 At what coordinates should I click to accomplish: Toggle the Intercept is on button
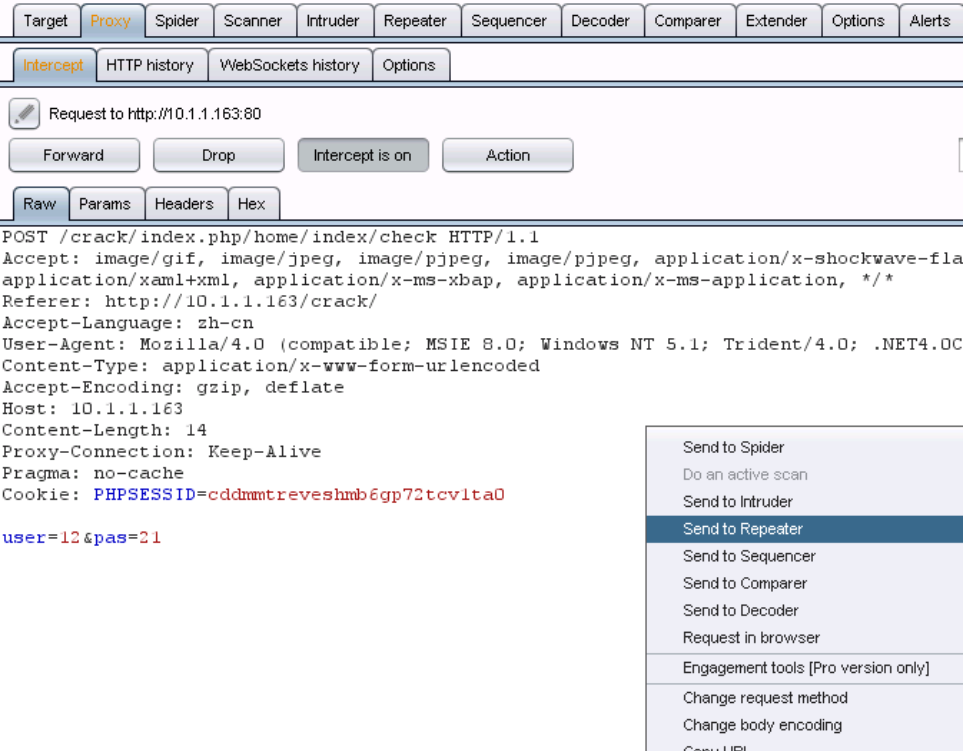click(362, 155)
